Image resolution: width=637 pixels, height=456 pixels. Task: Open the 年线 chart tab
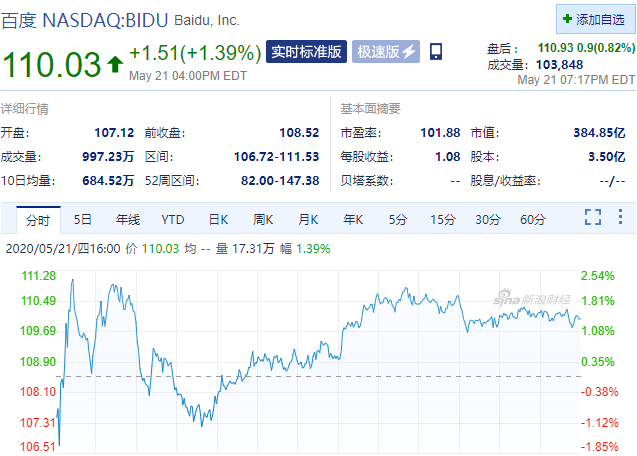point(128,219)
